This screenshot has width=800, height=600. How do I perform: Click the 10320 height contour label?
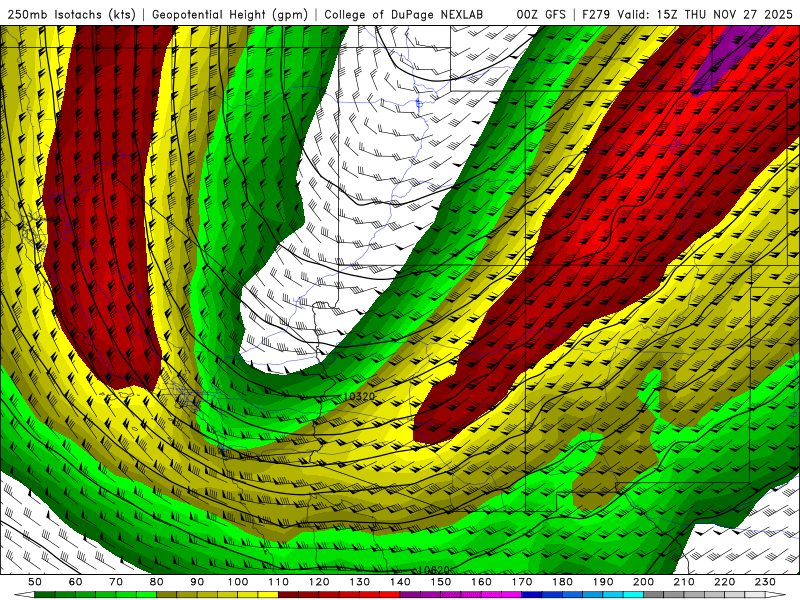click(359, 396)
